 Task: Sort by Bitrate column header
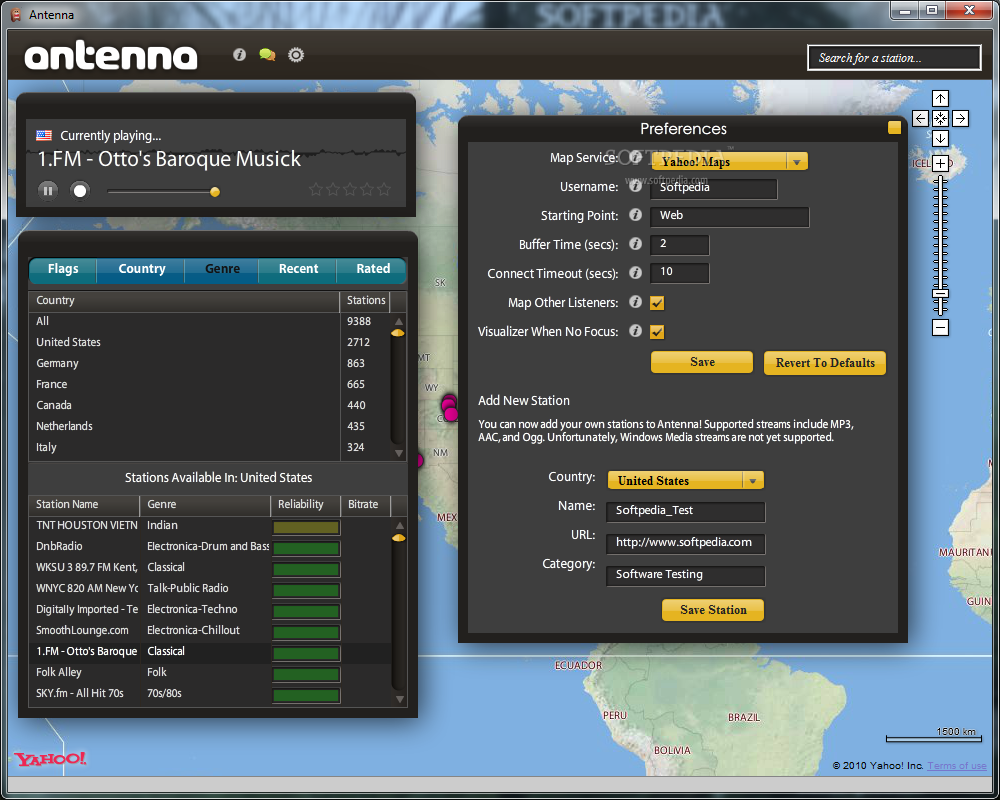(x=365, y=505)
